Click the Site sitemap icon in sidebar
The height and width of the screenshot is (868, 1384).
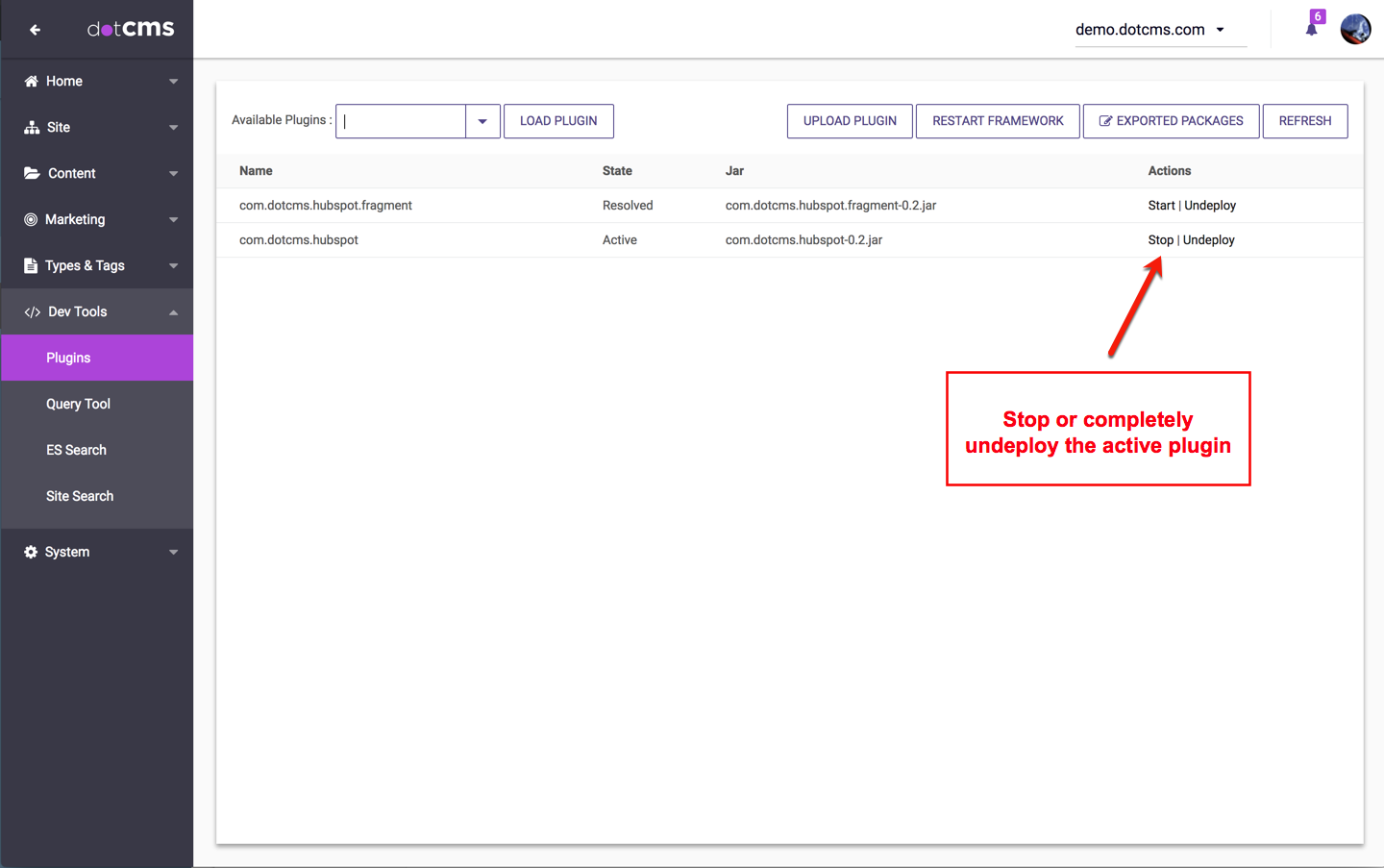point(32,128)
